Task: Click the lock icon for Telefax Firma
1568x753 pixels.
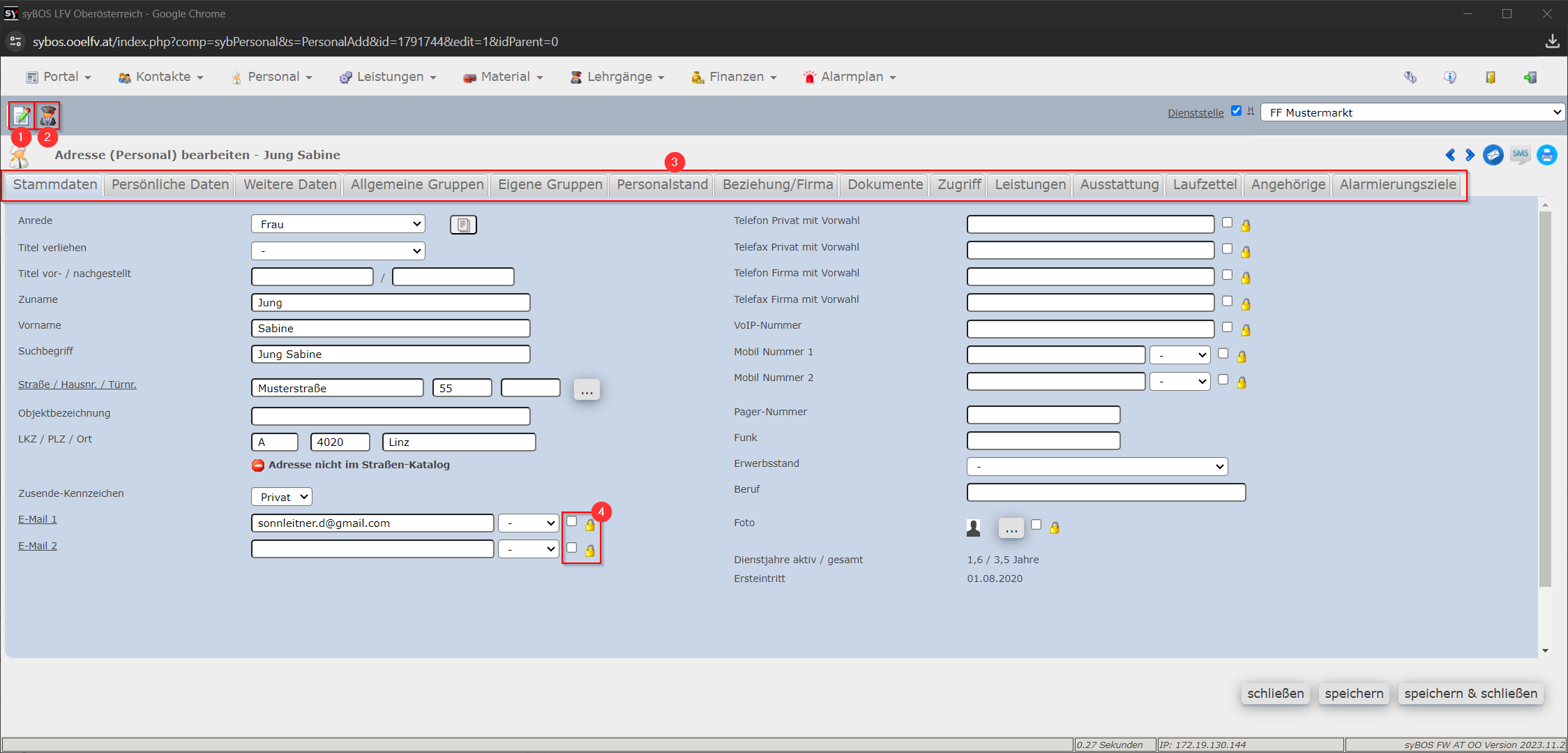Action: pyautogui.click(x=1246, y=304)
